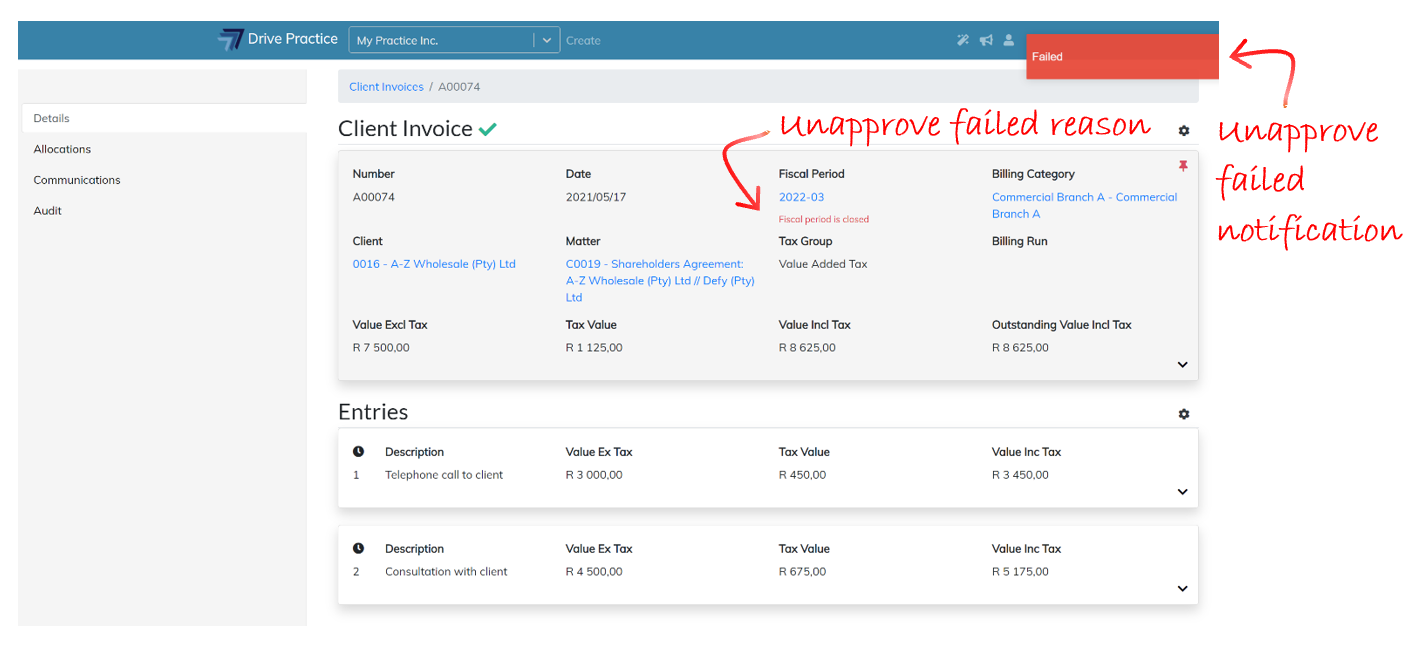This screenshot has width=1407, height=649.
Task: Open the My Practice Inc. dropdown
Action: tap(546, 41)
